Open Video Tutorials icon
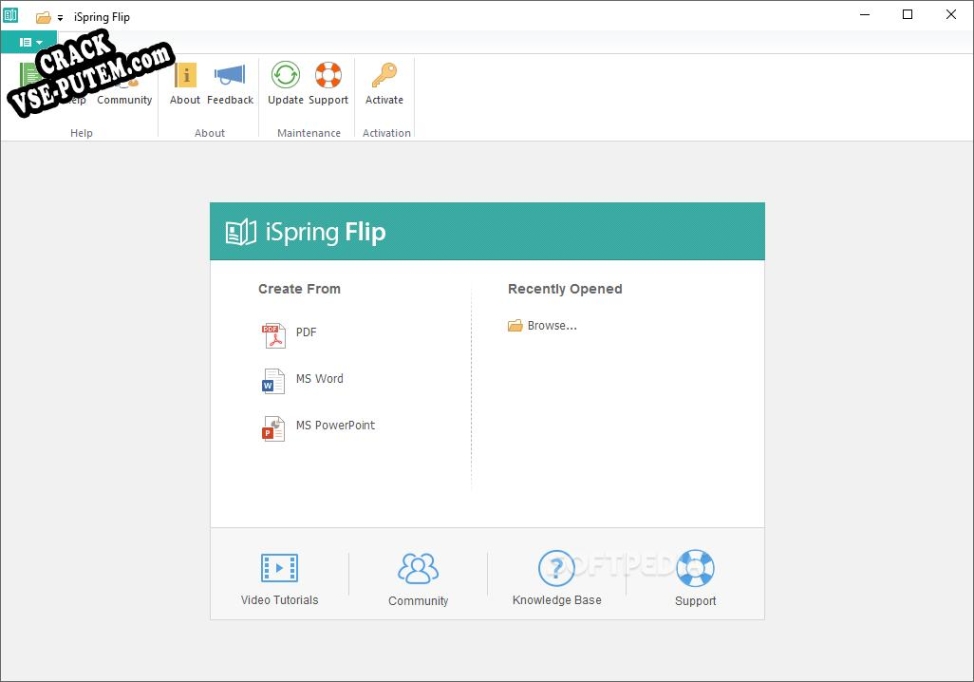Image resolution: width=974 pixels, height=682 pixels. [x=280, y=568]
